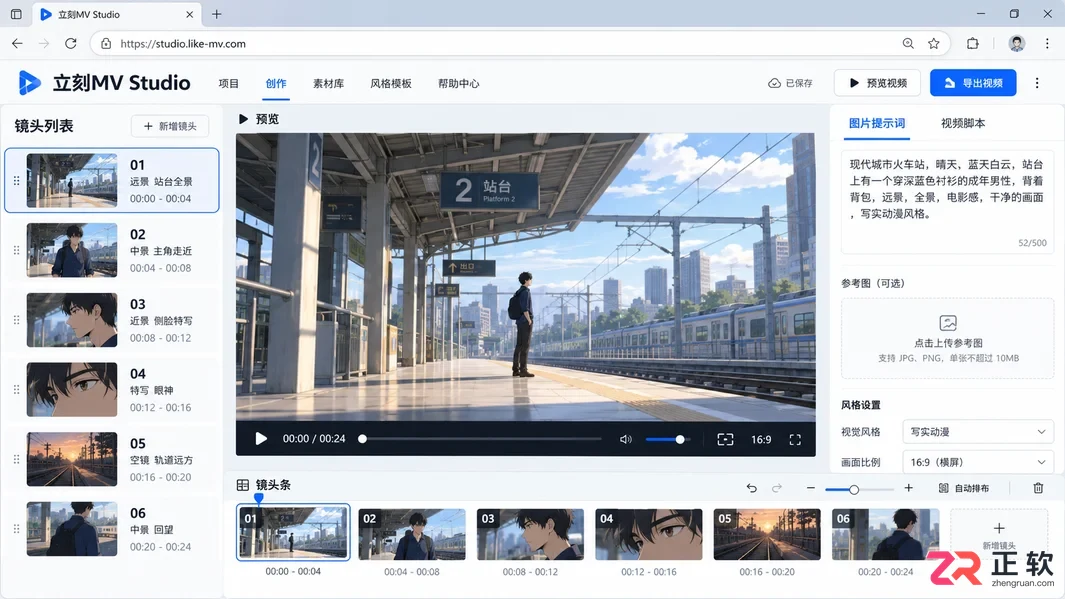
Task: Click the drag handle of shot 05
Action: tap(16, 459)
